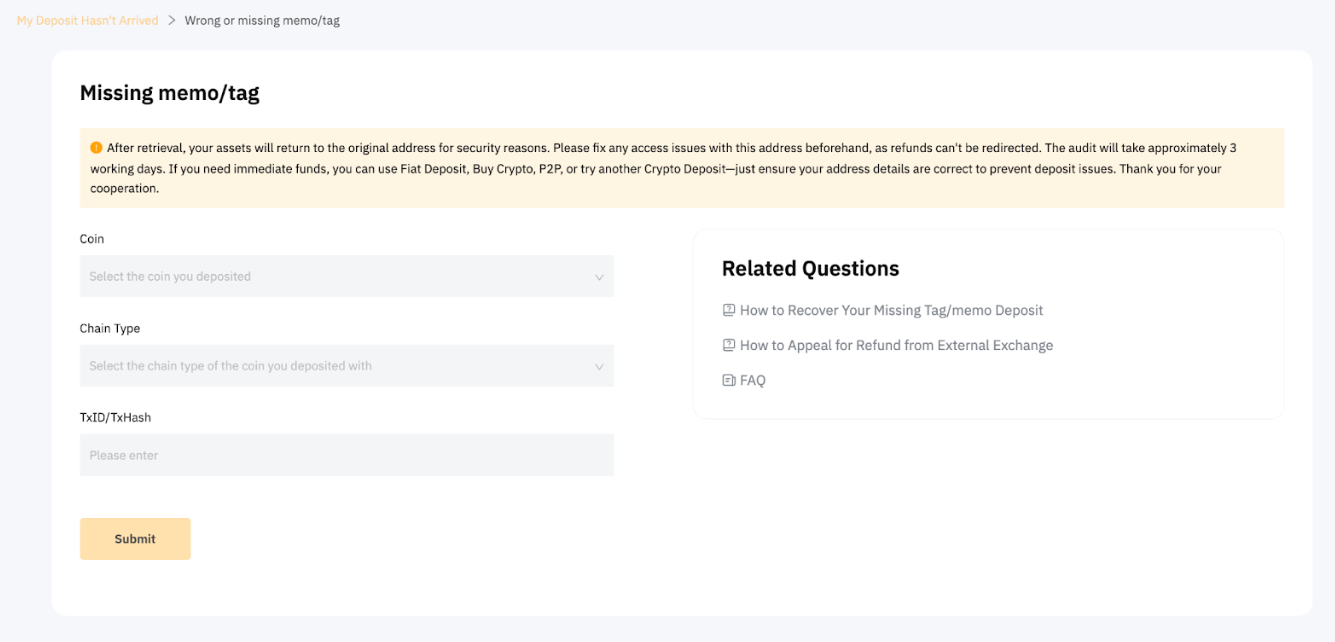The height and width of the screenshot is (642, 1335).
Task: Click the chevron separator in the breadcrumb
Action: click(x=171, y=19)
